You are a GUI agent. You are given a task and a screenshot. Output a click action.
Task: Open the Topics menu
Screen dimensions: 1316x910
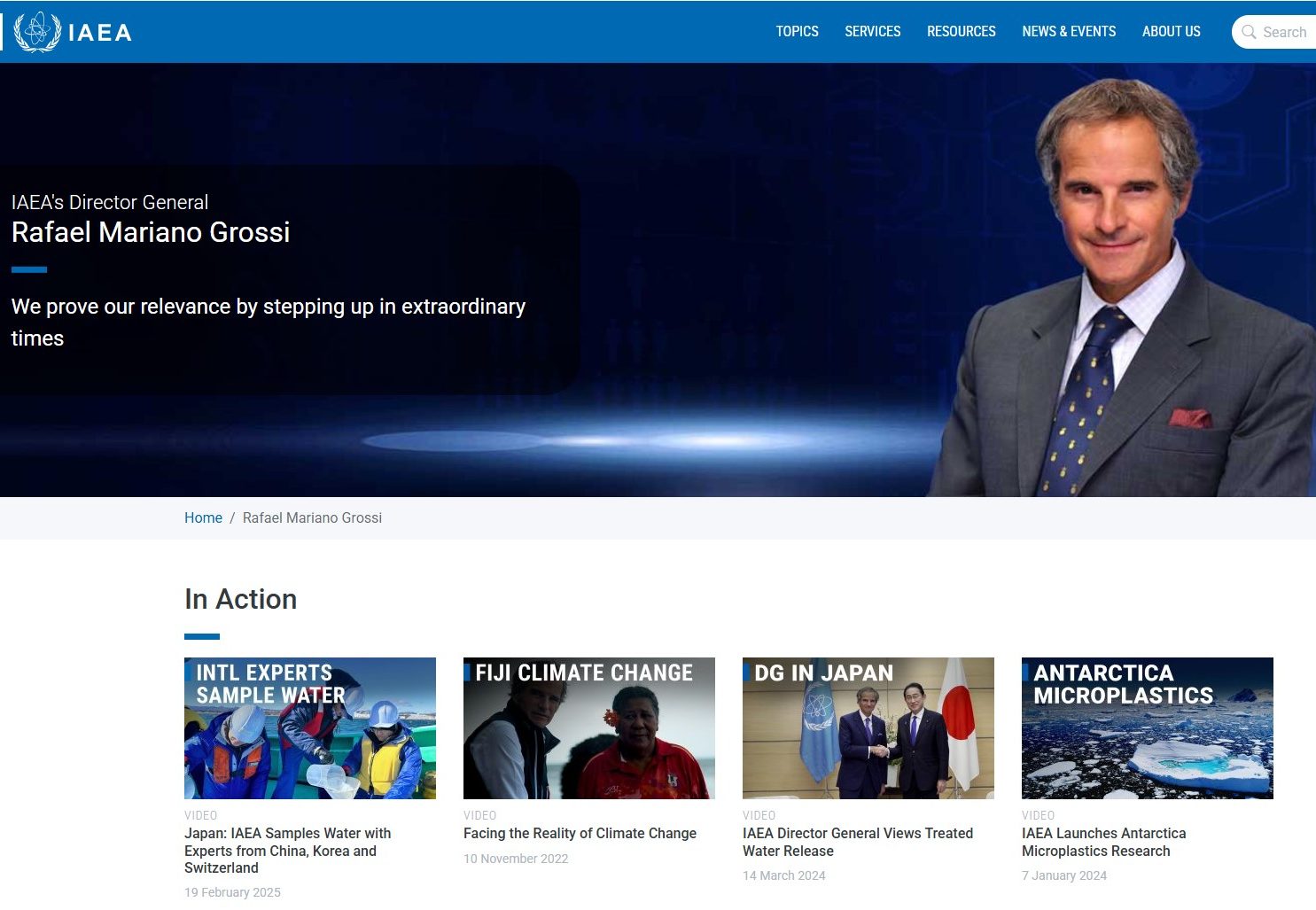(x=797, y=32)
